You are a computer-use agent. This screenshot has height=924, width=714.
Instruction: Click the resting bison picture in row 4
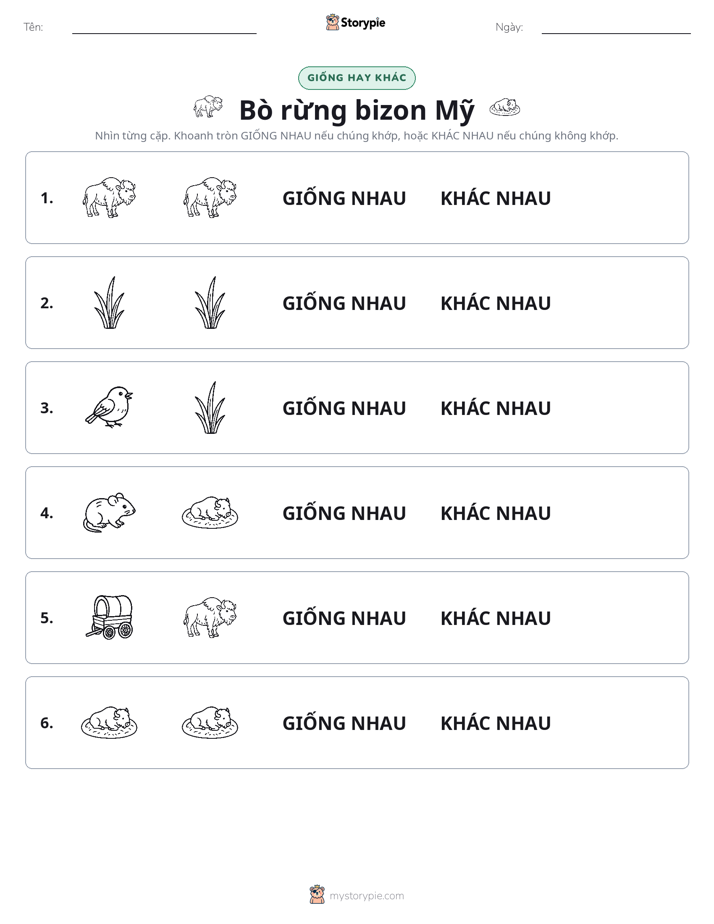coord(210,513)
